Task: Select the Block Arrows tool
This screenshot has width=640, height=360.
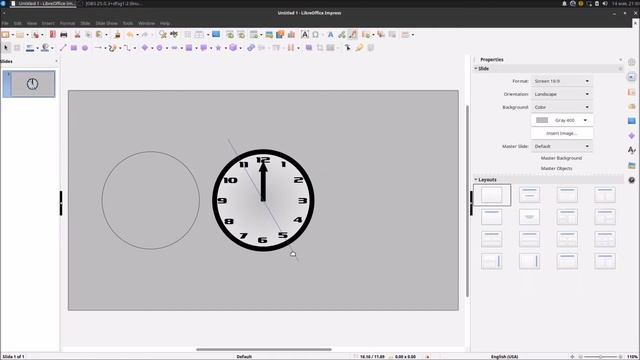Action: pos(174,48)
